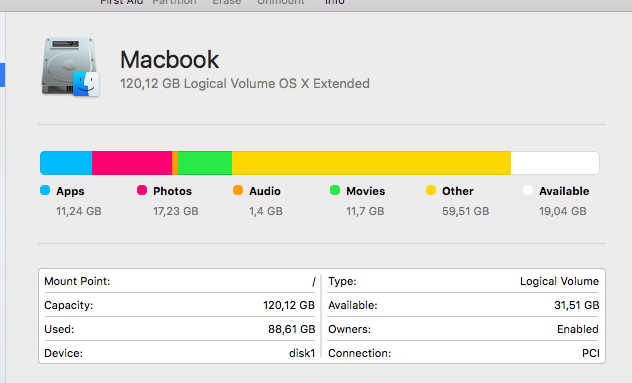Click the 'Owners:' label in info table
The width and height of the screenshot is (632, 383).
coord(349,329)
